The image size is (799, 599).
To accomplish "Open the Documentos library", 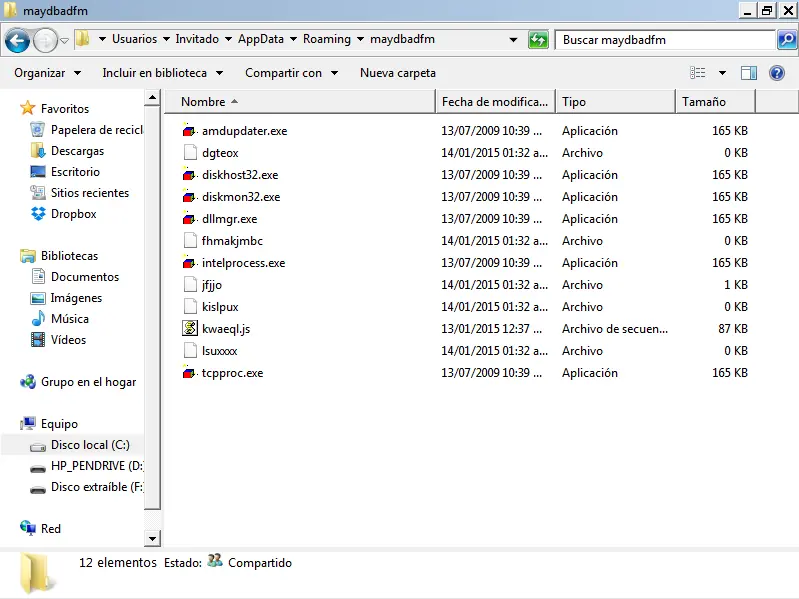I will pos(85,277).
